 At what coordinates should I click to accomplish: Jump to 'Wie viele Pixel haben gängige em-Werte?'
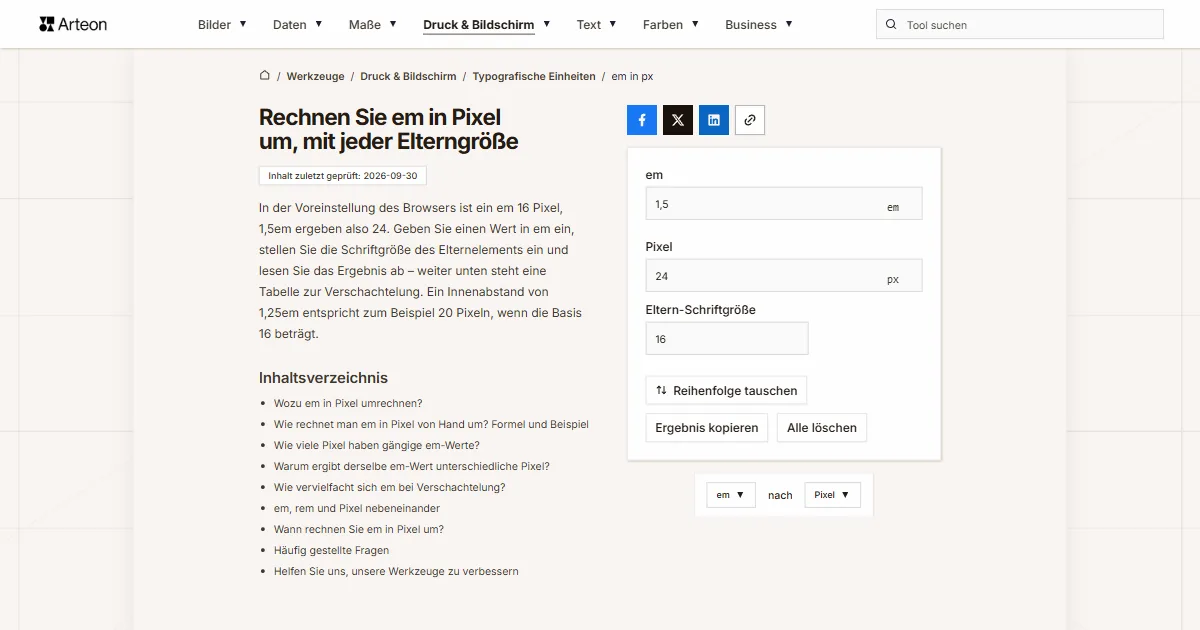(x=377, y=446)
